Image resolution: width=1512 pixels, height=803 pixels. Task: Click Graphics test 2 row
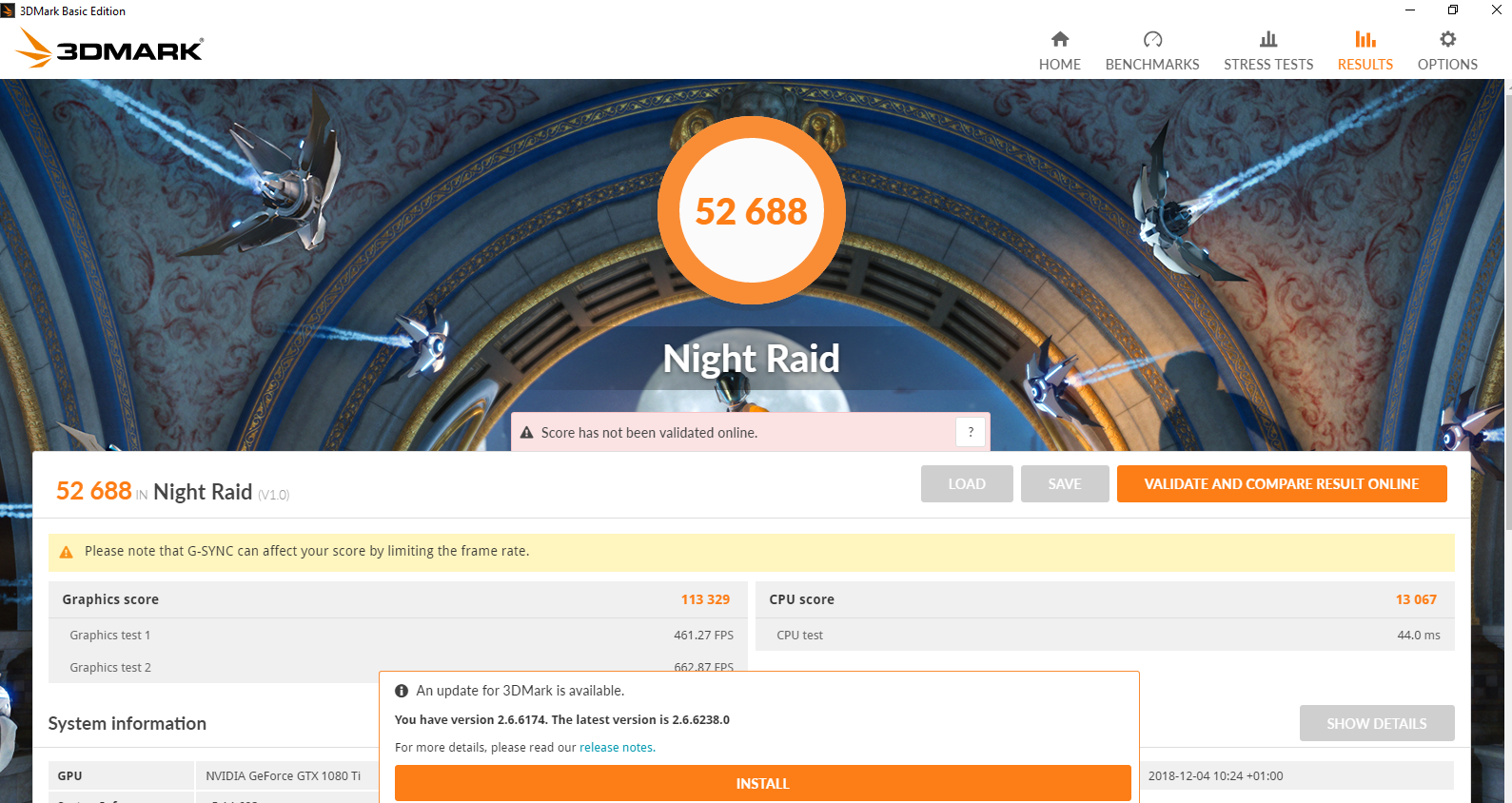tap(398, 667)
